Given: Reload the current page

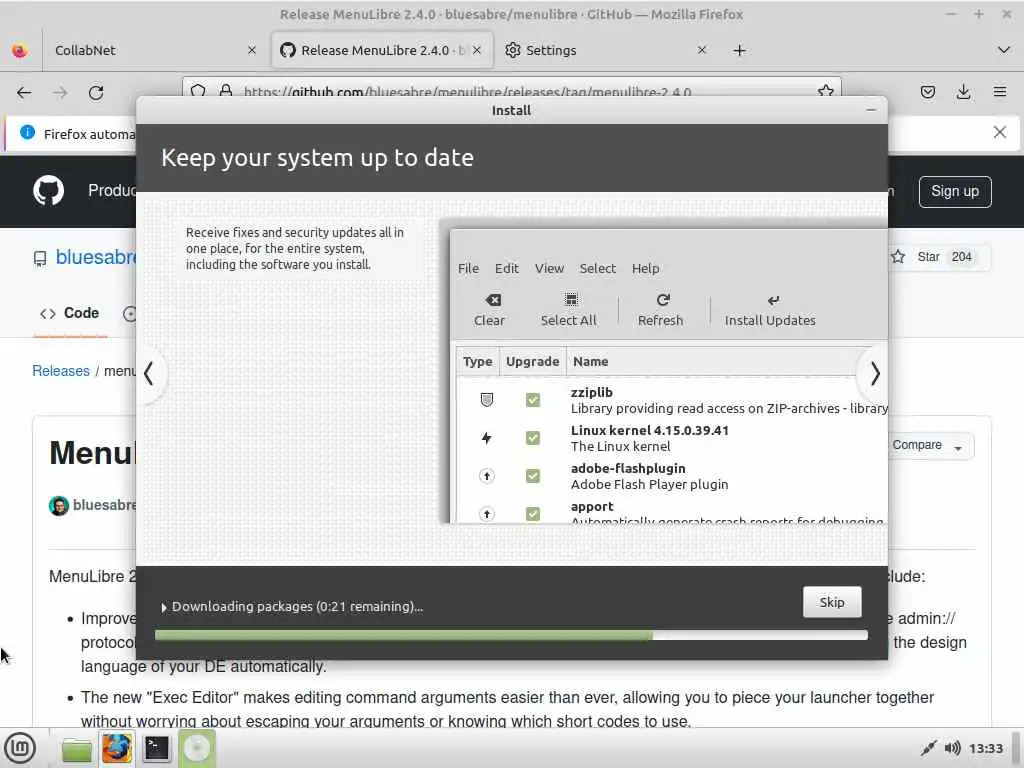Looking at the screenshot, I should (x=96, y=93).
